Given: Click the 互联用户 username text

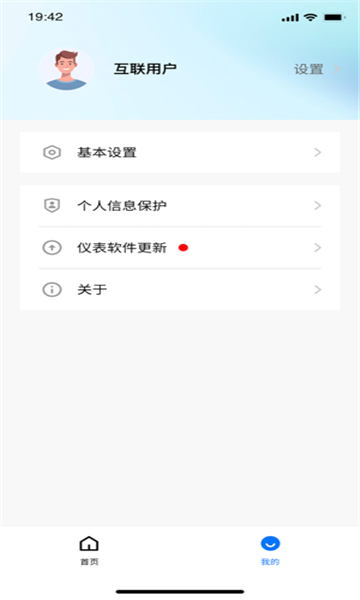Looking at the screenshot, I should pos(145,69).
